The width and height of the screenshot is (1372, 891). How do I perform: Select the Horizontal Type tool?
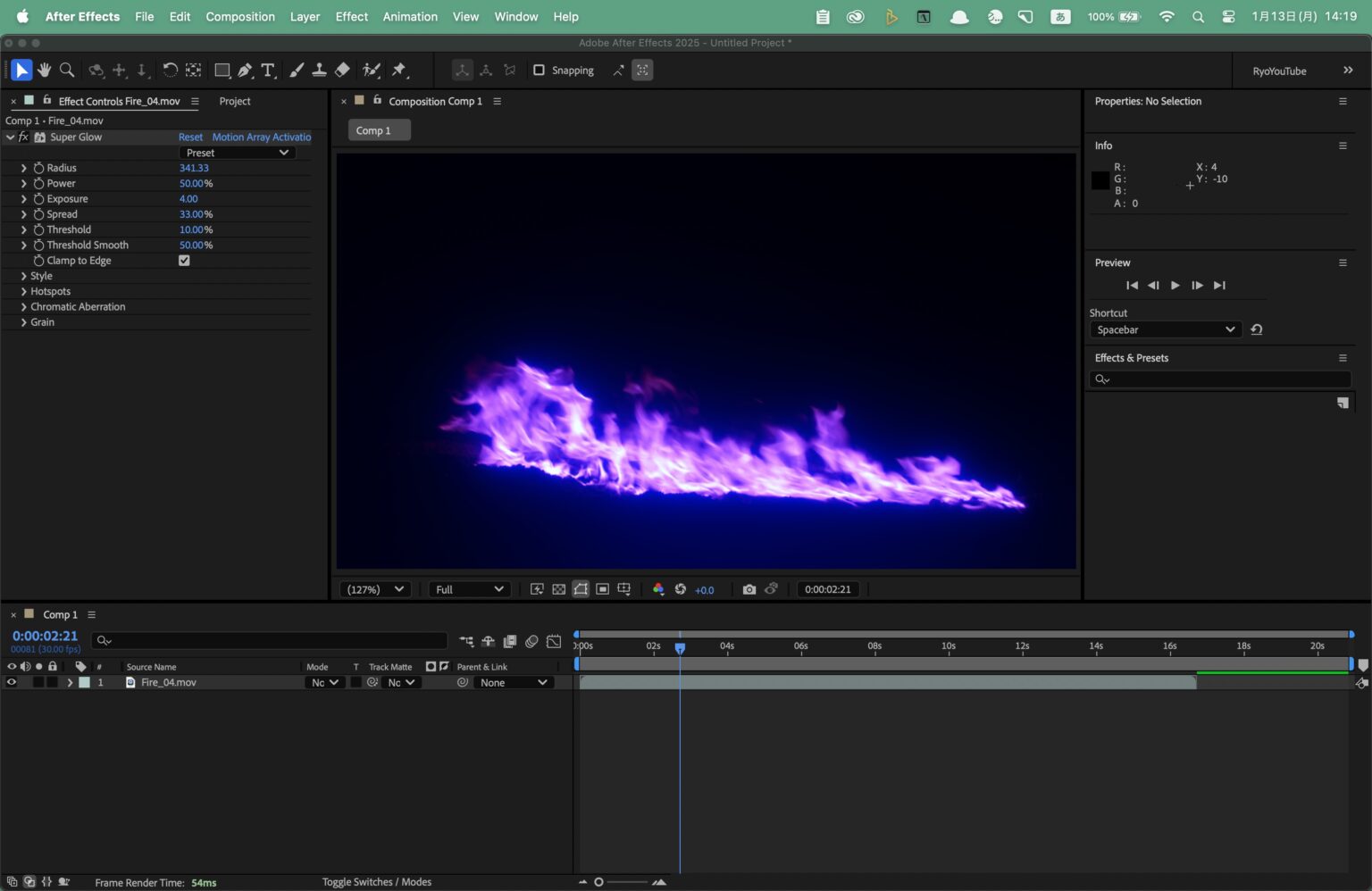pos(268,70)
